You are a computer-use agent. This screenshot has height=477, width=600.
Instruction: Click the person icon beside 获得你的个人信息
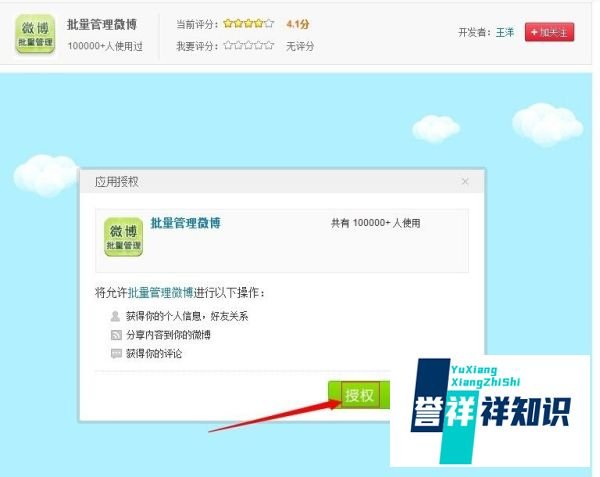(115, 316)
